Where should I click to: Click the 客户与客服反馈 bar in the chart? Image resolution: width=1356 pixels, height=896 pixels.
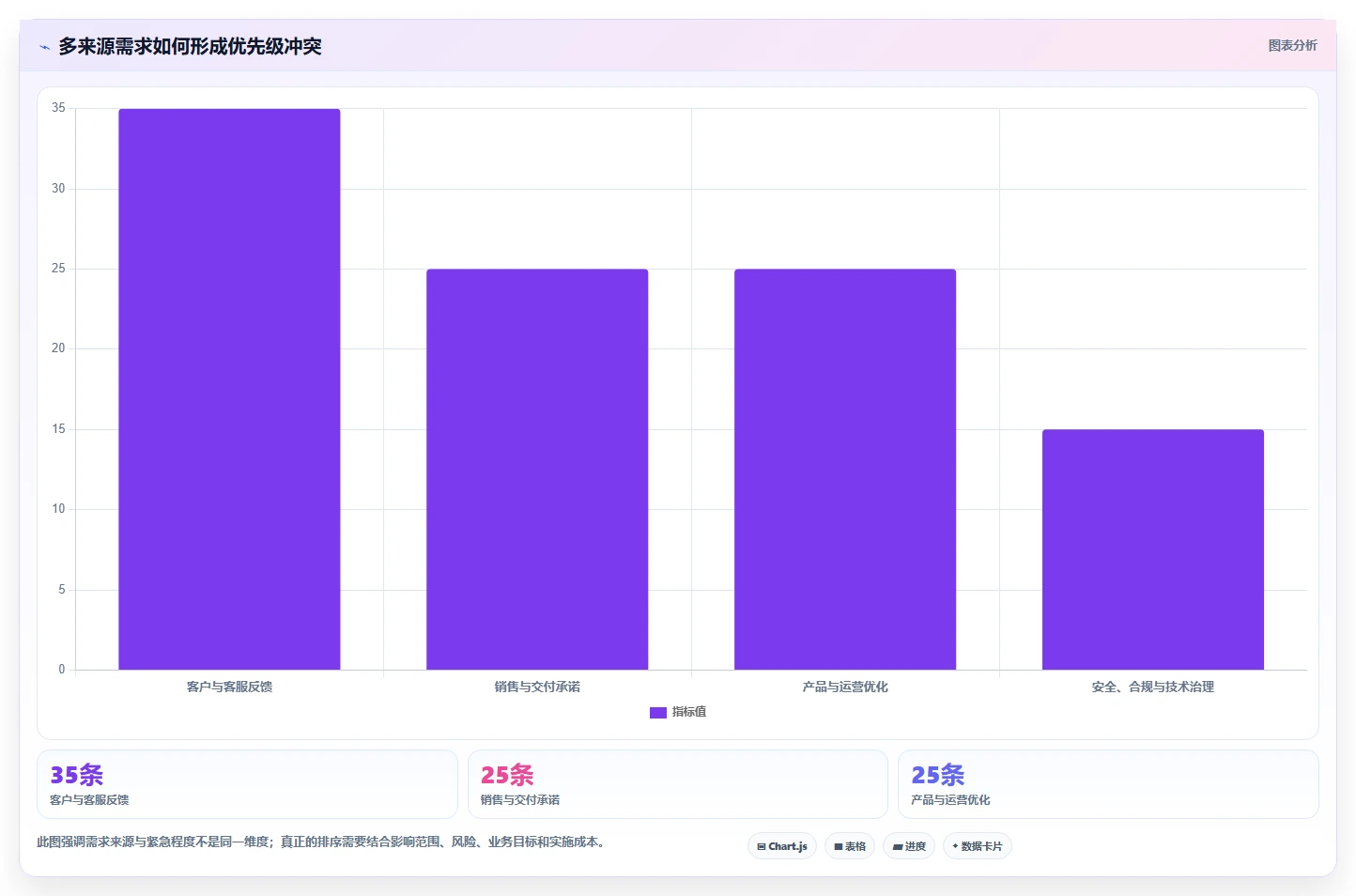(229, 389)
